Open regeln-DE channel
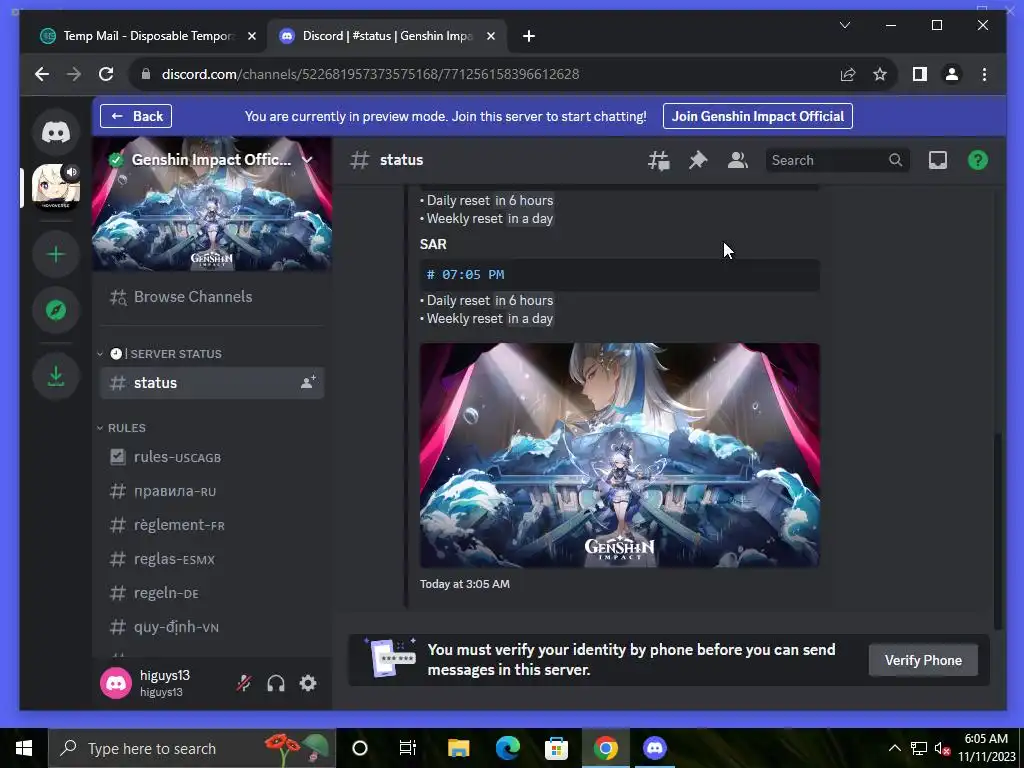1024x768 pixels. point(212,593)
